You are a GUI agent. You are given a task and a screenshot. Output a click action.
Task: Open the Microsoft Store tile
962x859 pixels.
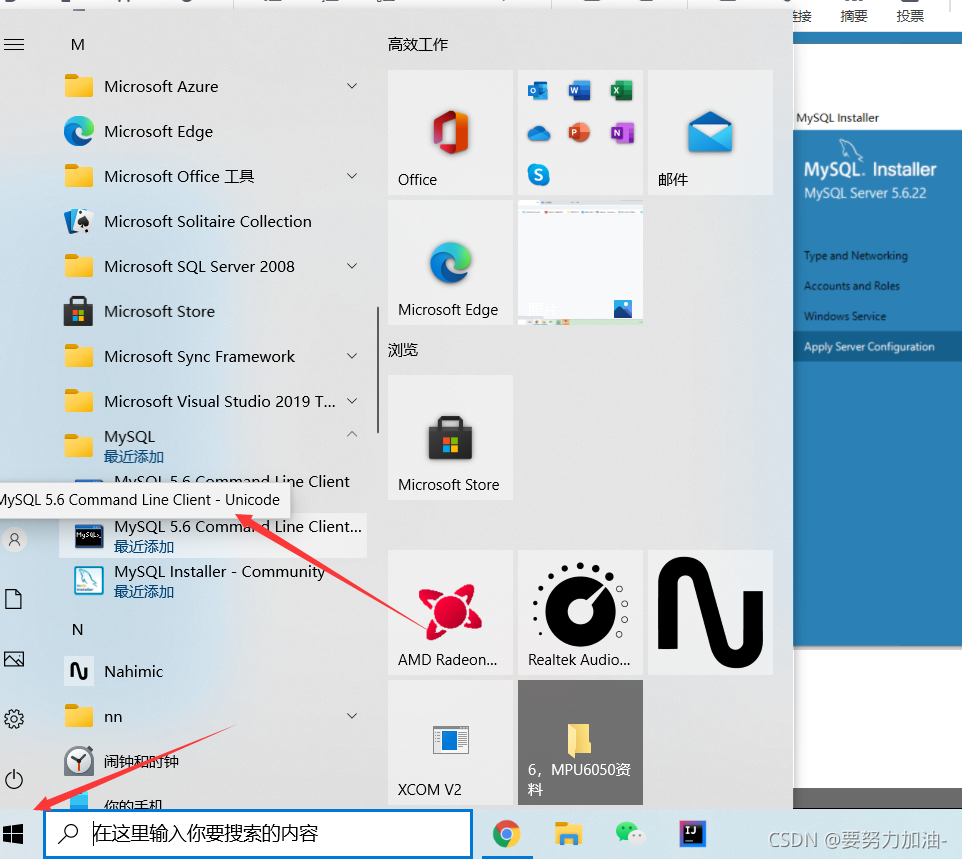tap(450, 437)
